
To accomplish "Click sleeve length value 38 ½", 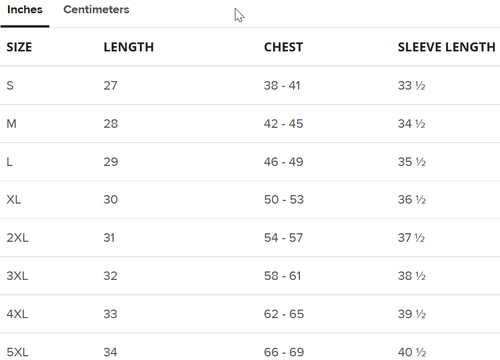I will coord(412,276).
